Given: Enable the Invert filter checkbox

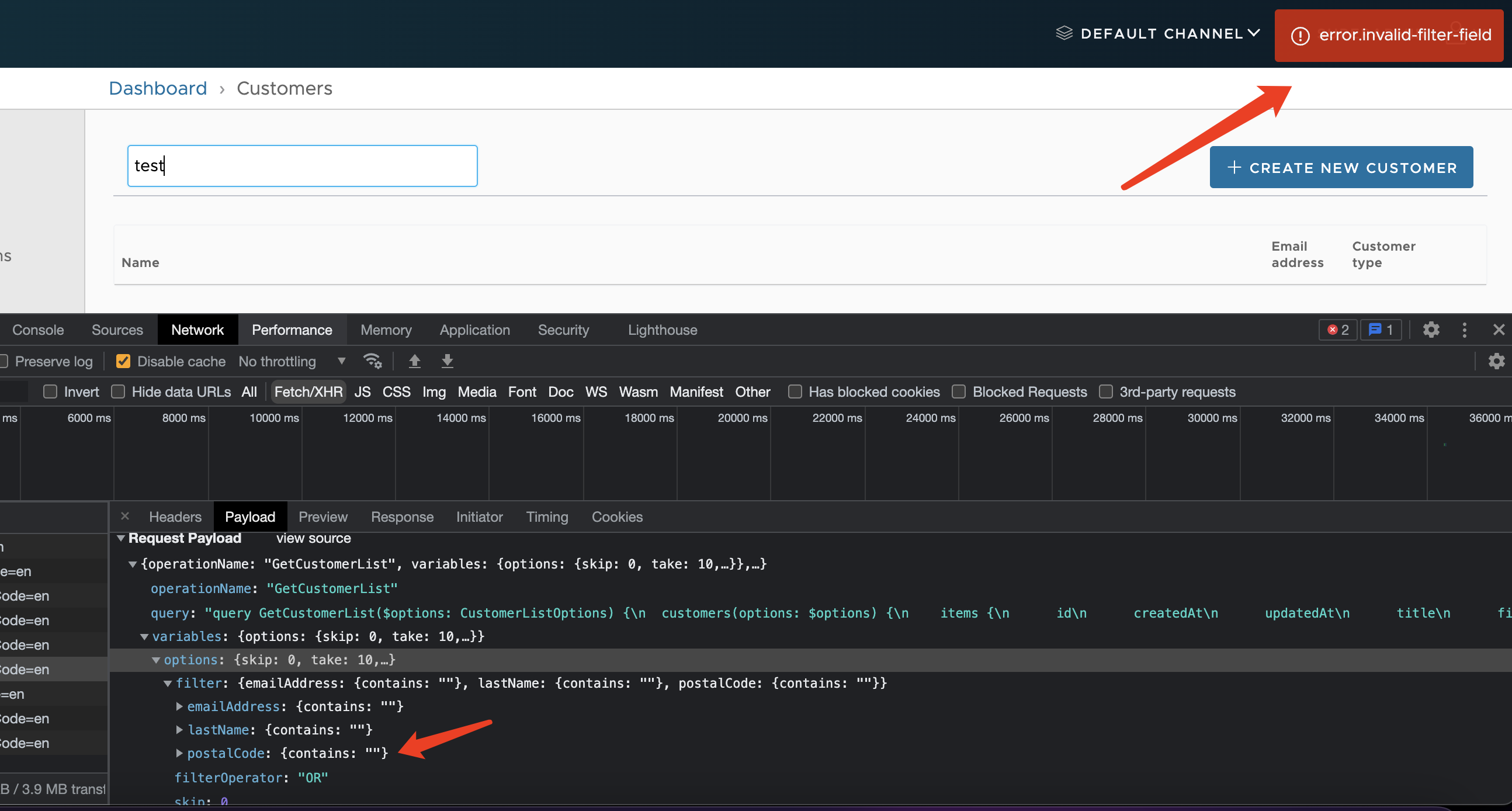Looking at the screenshot, I should coord(50,391).
